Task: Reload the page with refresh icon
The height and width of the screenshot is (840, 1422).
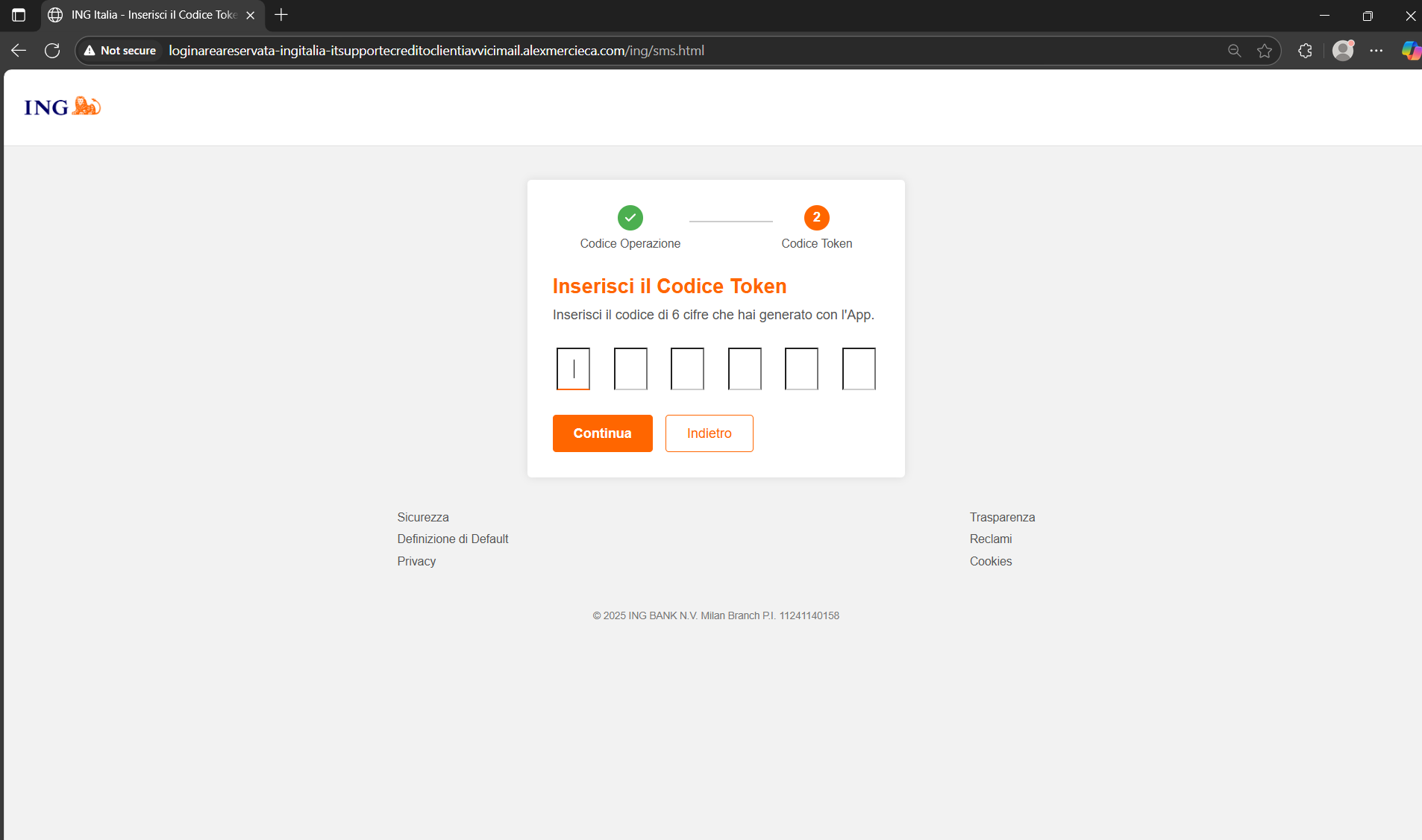Action: 52,51
